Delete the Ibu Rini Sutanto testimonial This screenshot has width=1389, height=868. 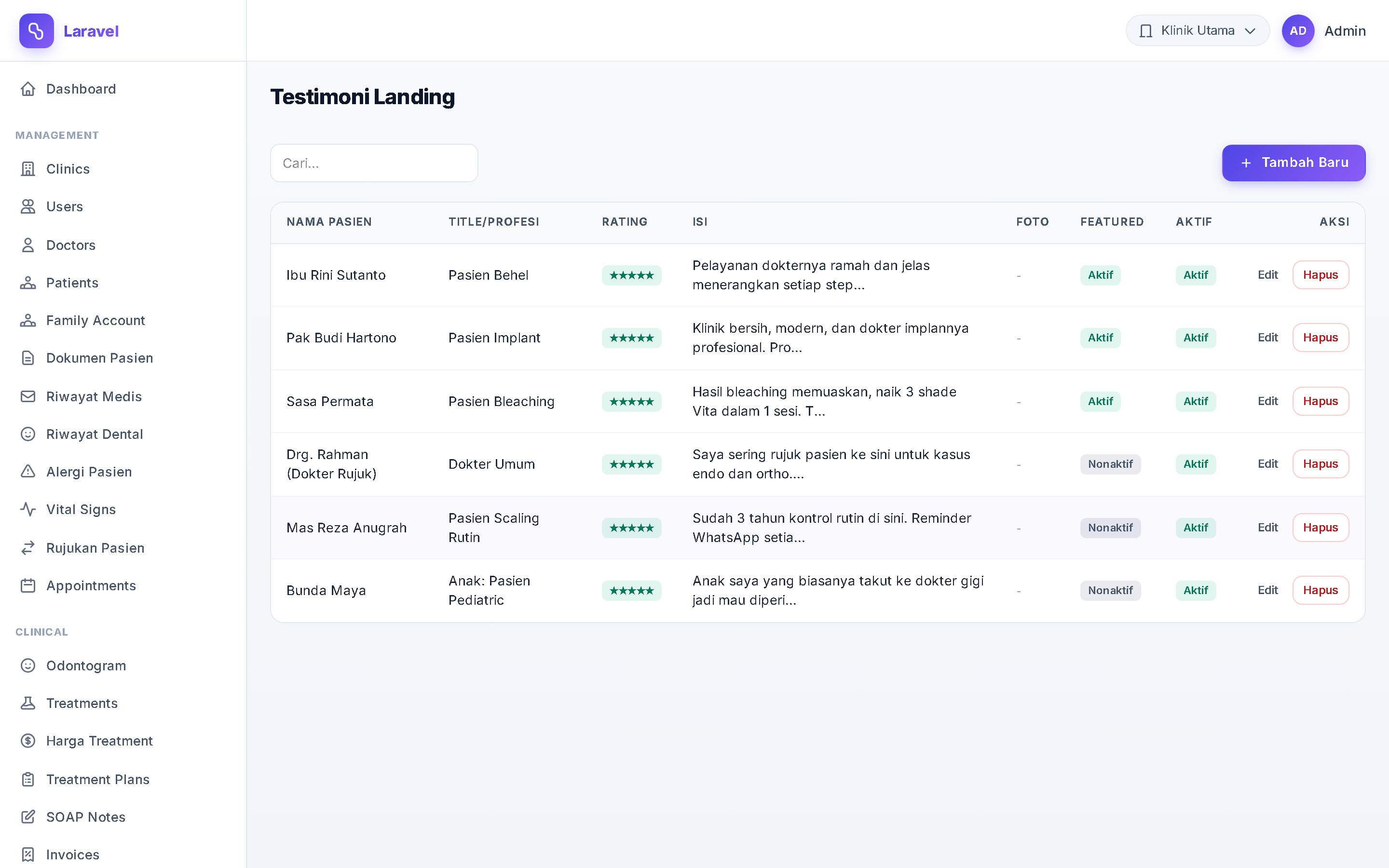pyautogui.click(x=1320, y=275)
